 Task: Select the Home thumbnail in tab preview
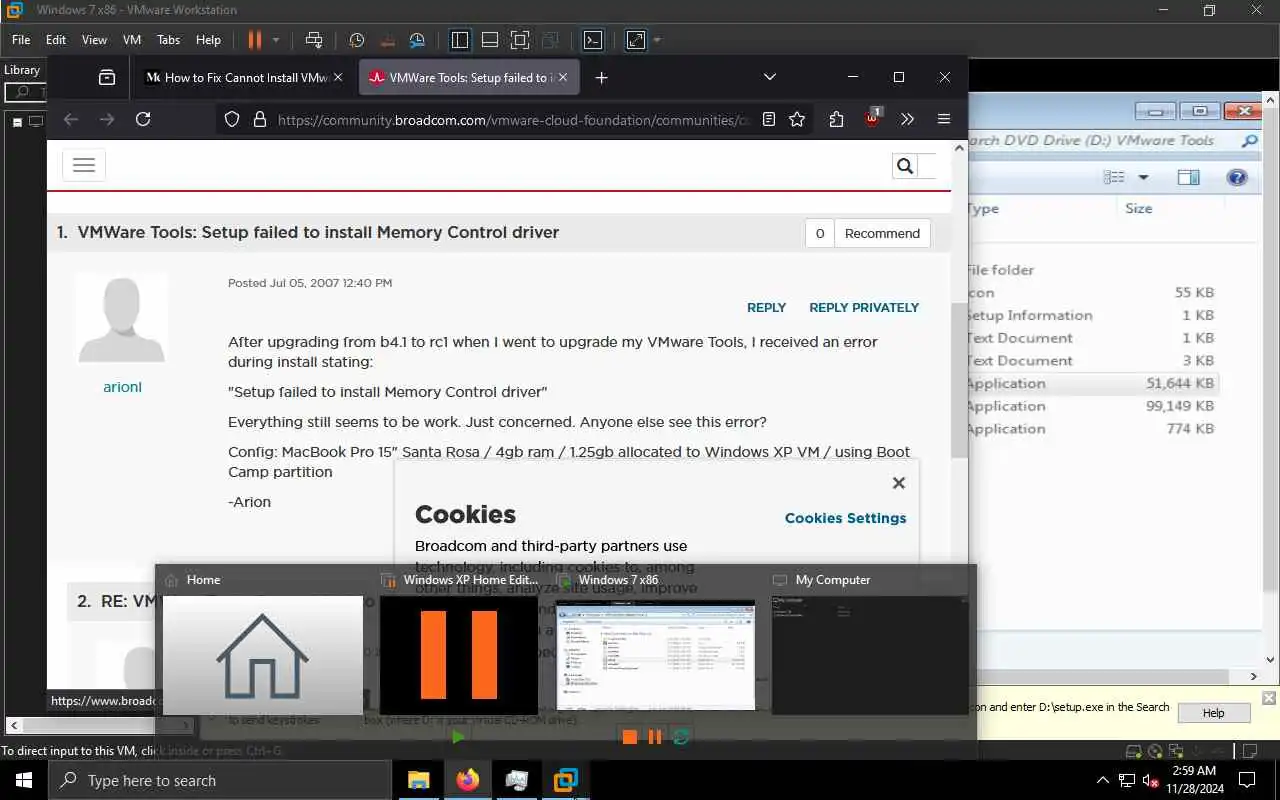pos(262,655)
